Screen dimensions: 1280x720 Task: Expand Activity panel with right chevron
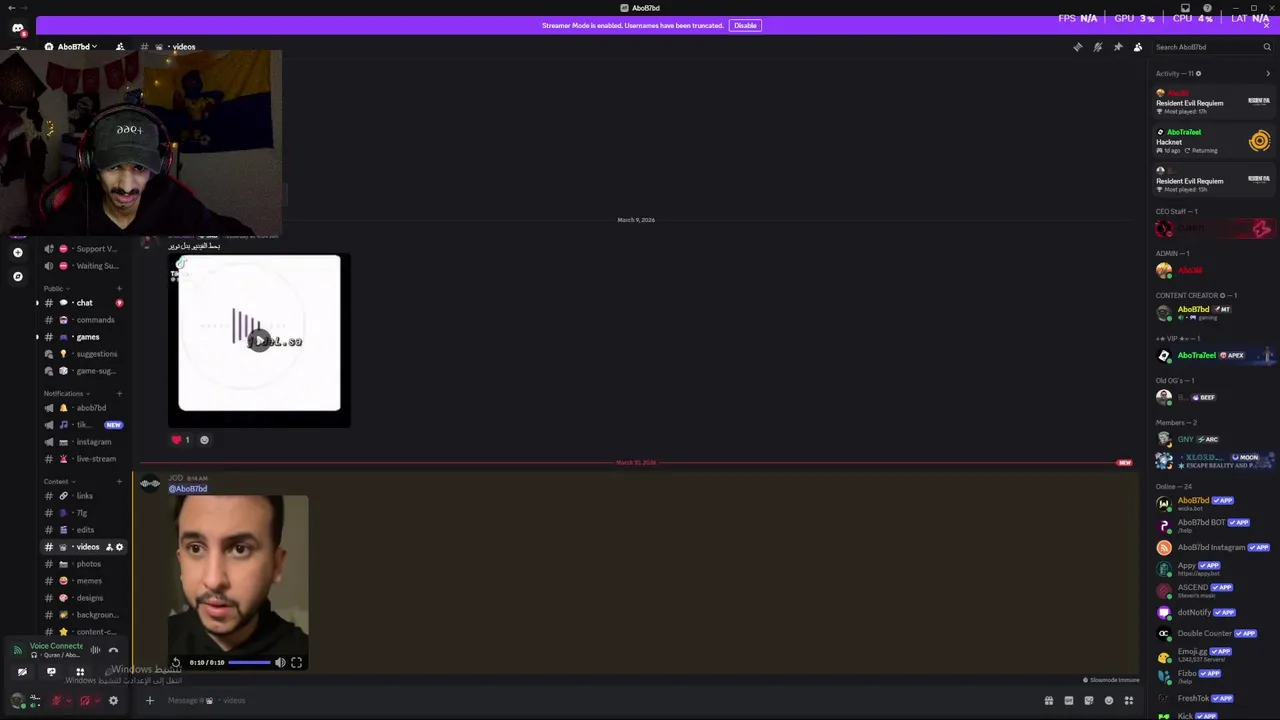[x=1268, y=73]
